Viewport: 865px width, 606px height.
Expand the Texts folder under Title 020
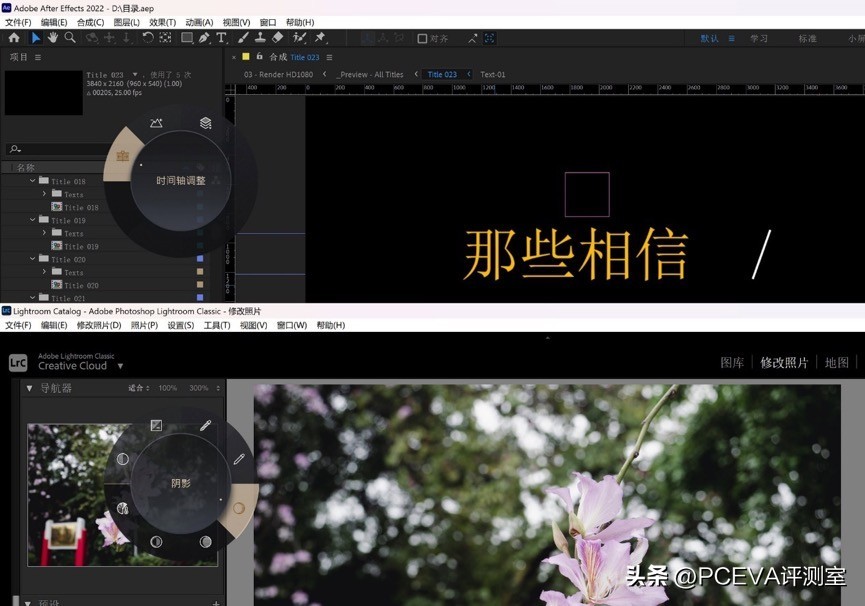pos(44,270)
